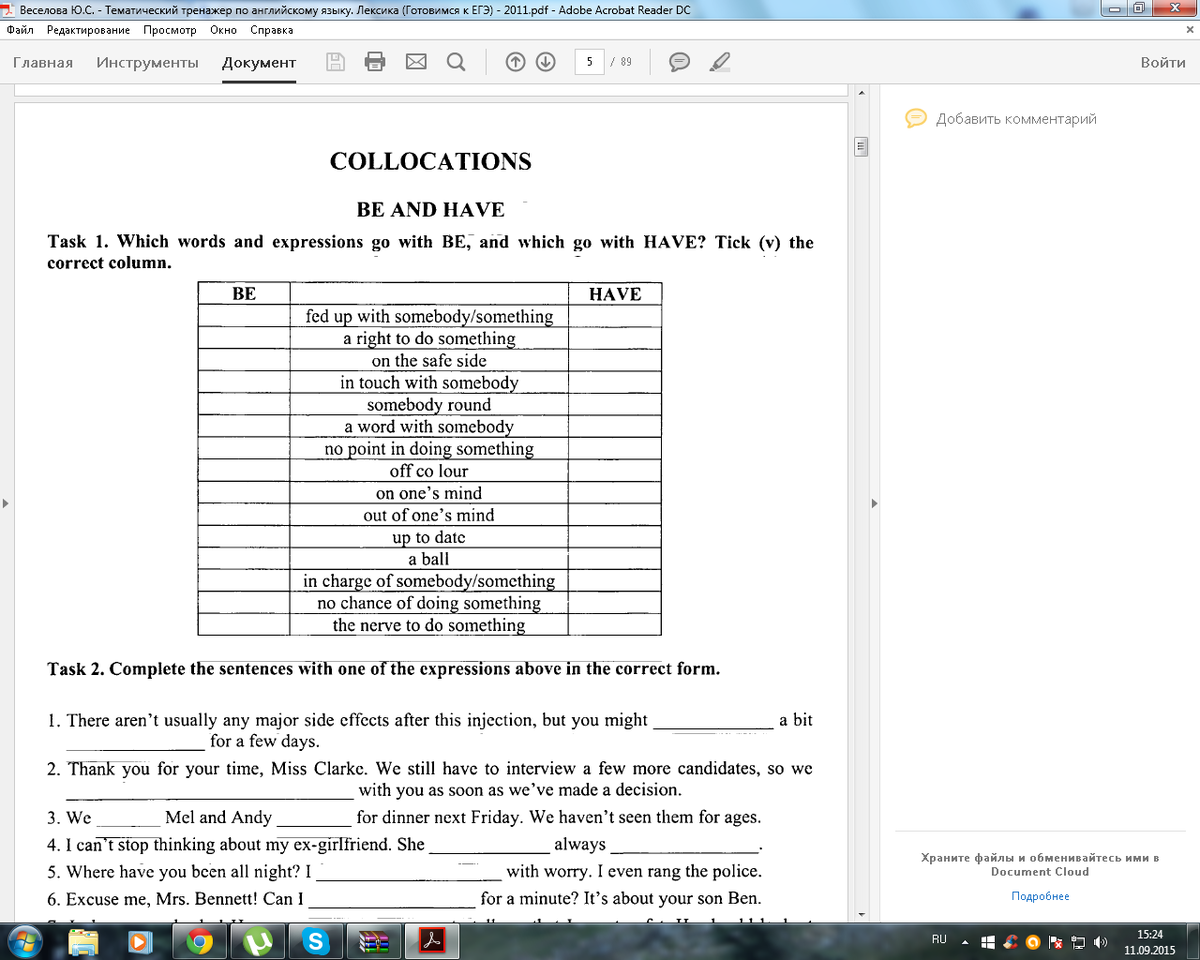The width and height of the screenshot is (1200, 960).
Task: Click row 'no point in doing something'
Action: pyautogui.click(x=429, y=448)
